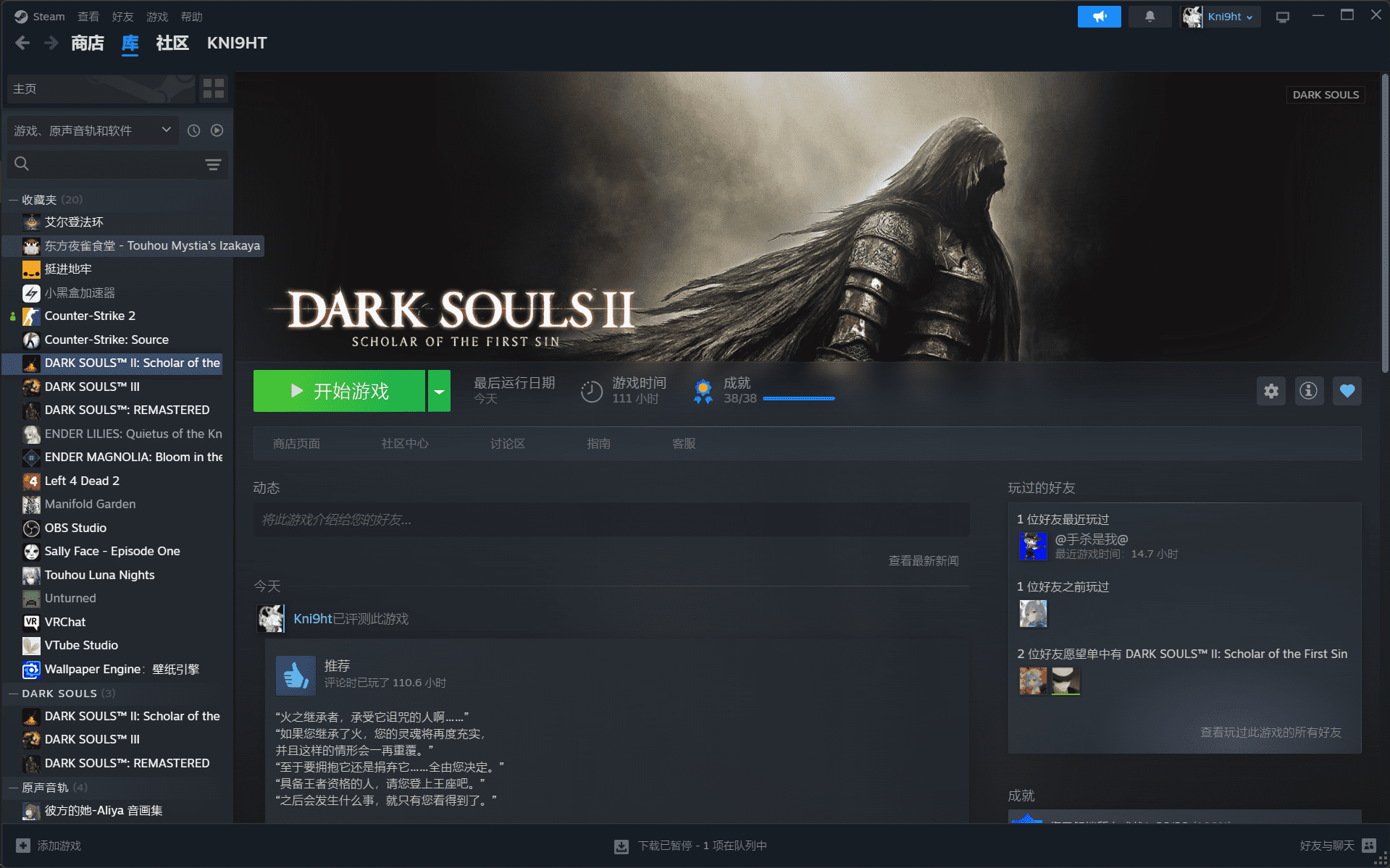Open the 商店页面 link
The height and width of the screenshot is (868, 1390).
[296, 444]
